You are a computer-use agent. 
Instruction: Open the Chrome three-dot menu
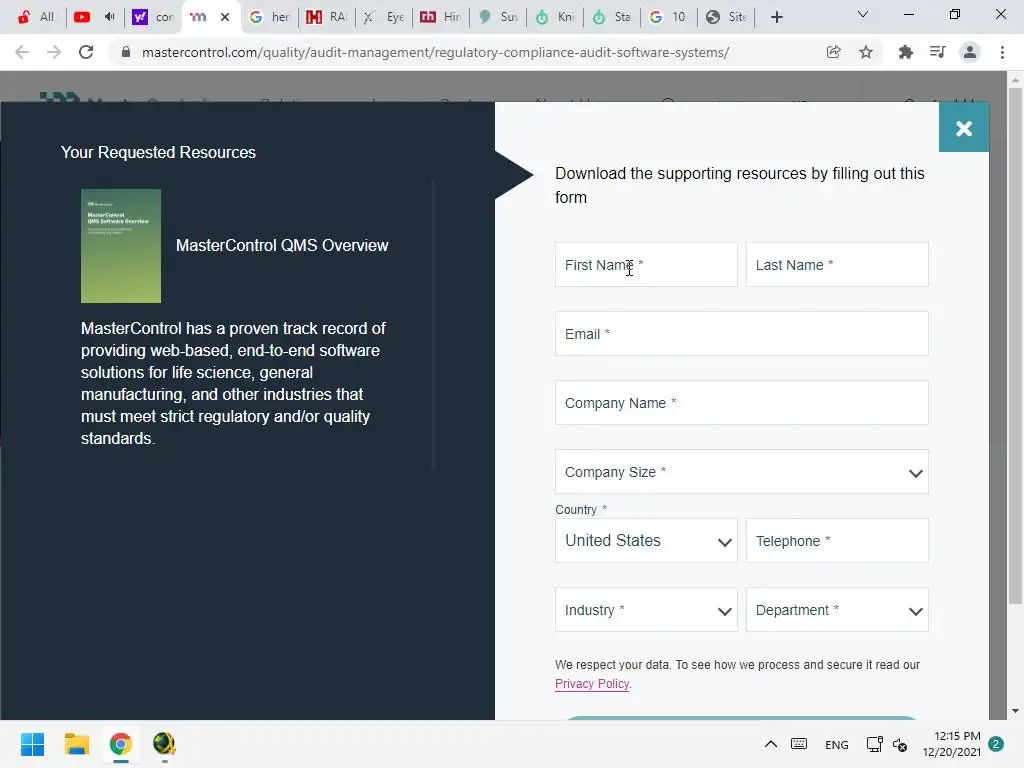[x=1002, y=52]
